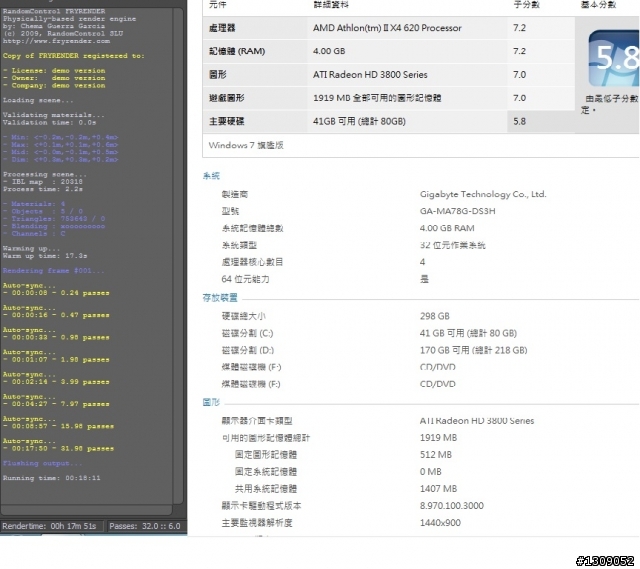Click the GA-MA78G-DS3H model value
This screenshot has width=640, height=569.
coord(458,211)
